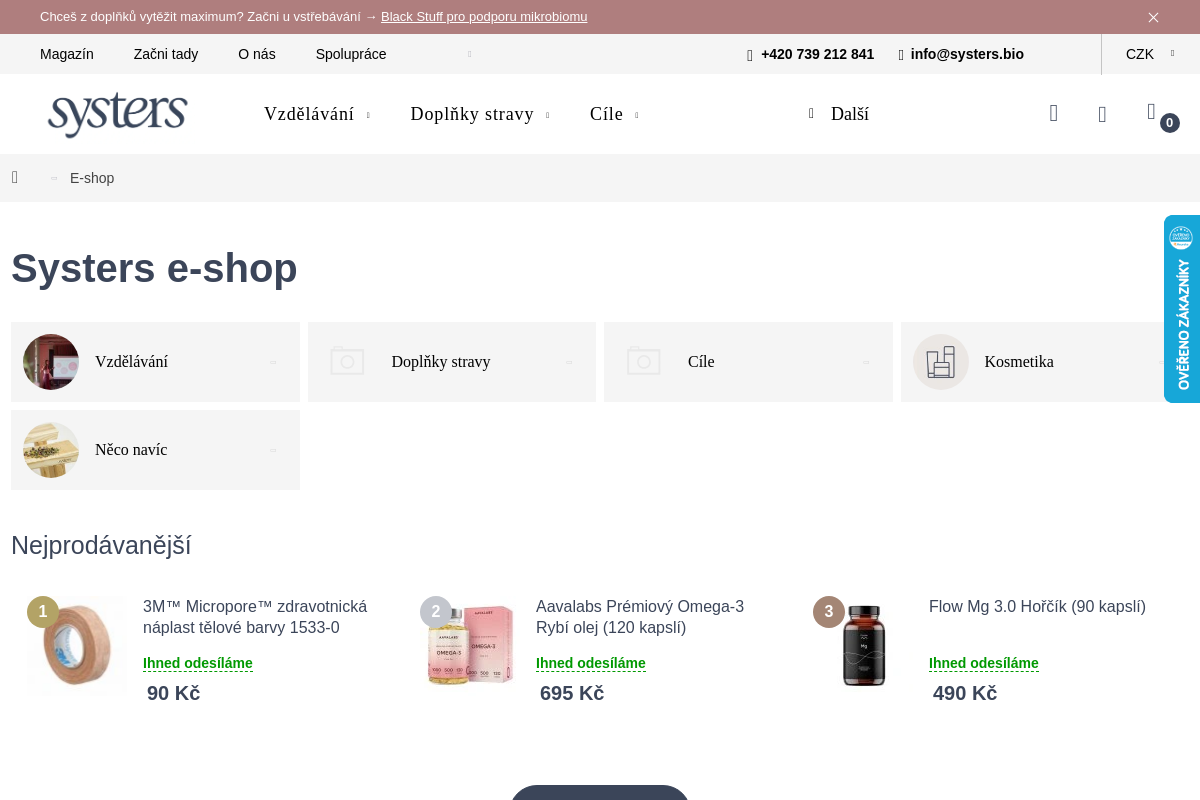The image size is (1200, 800).
Task: Open the Začni tady page
Action: click(166, 54)
